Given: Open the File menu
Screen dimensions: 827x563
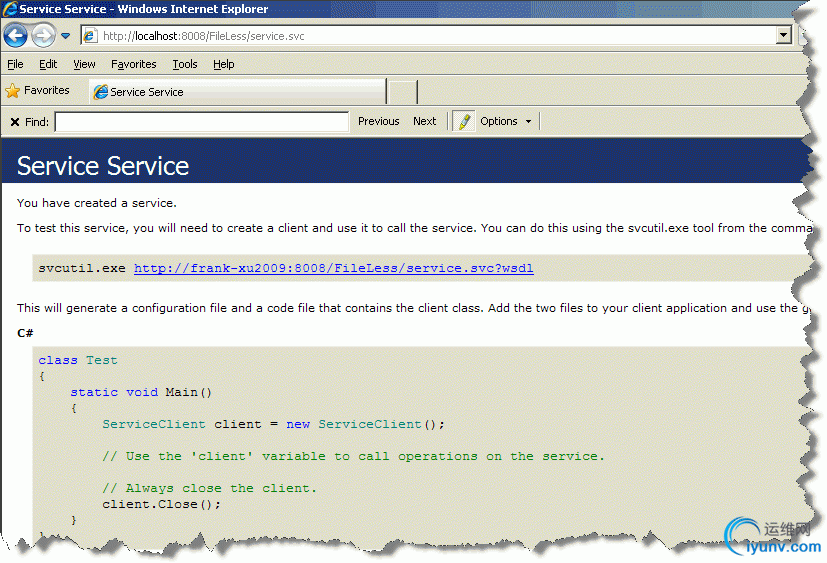Looking at the screenshot, I should click(15, 64).
